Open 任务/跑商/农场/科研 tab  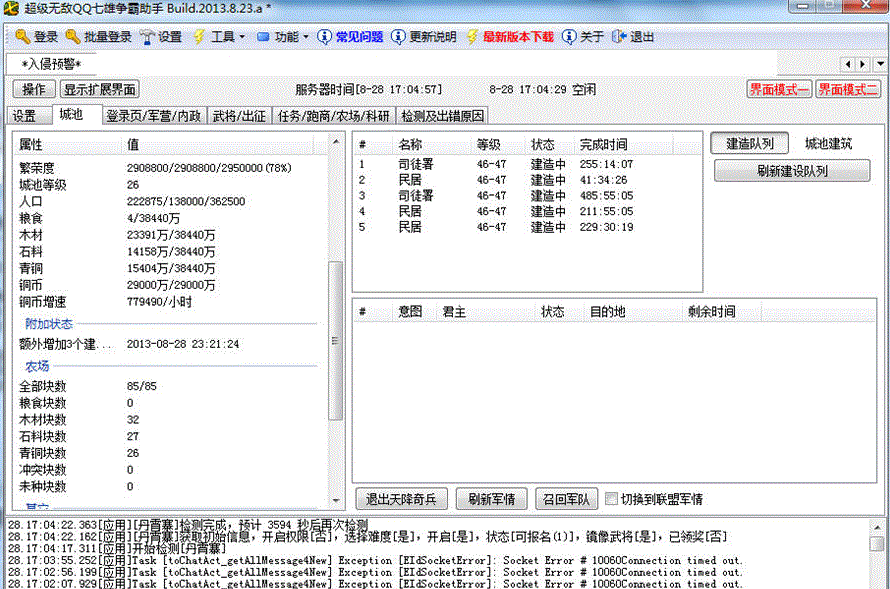tap(333, 116)
